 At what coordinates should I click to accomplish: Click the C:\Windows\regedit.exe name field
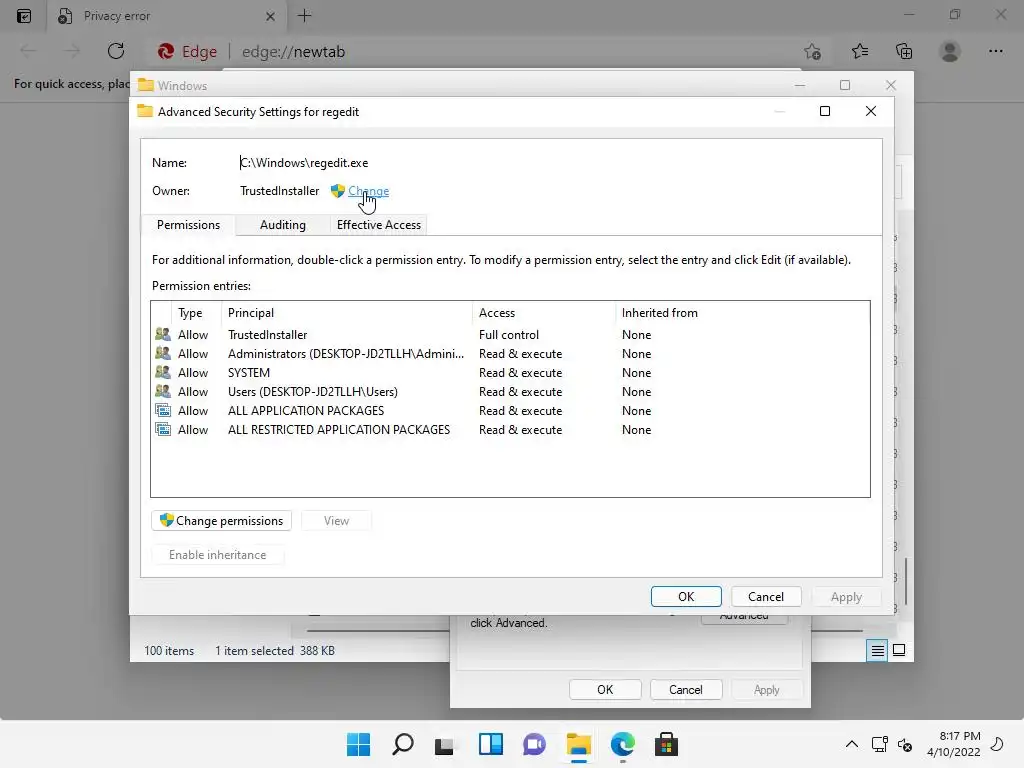point(304,163)
